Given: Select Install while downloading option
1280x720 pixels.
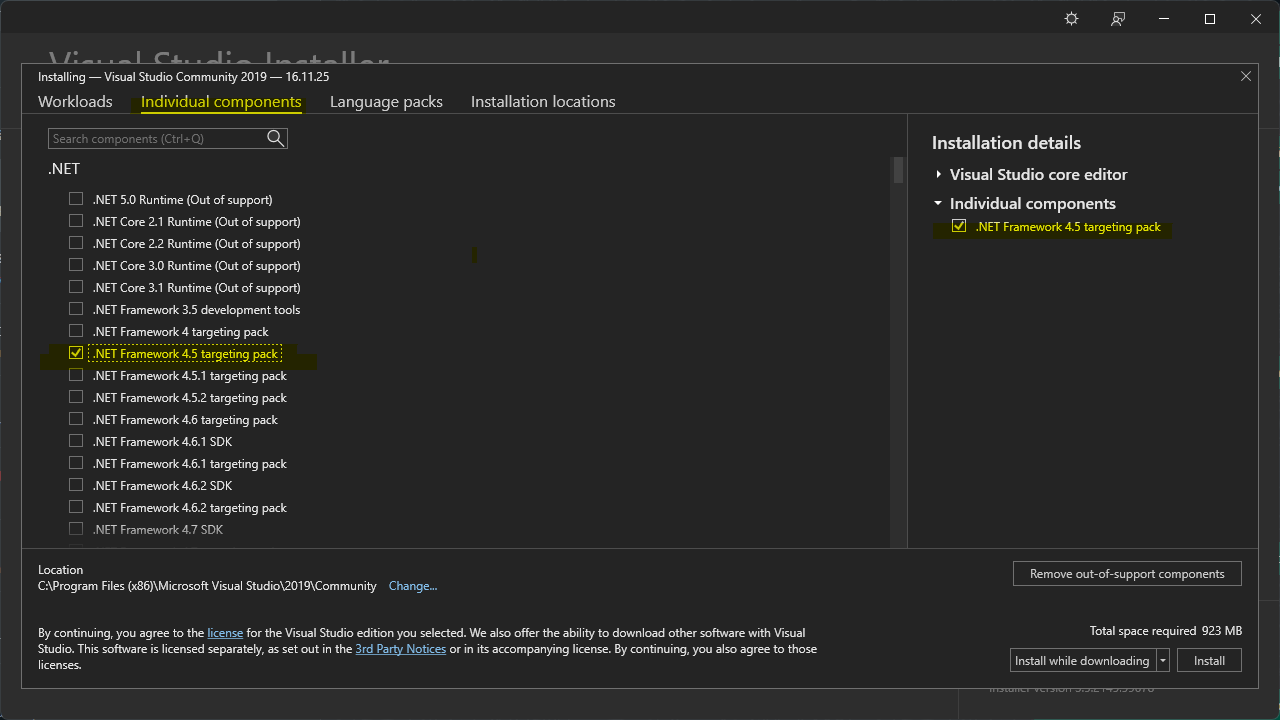Looking at the screenshot, I should [1083, 661].
